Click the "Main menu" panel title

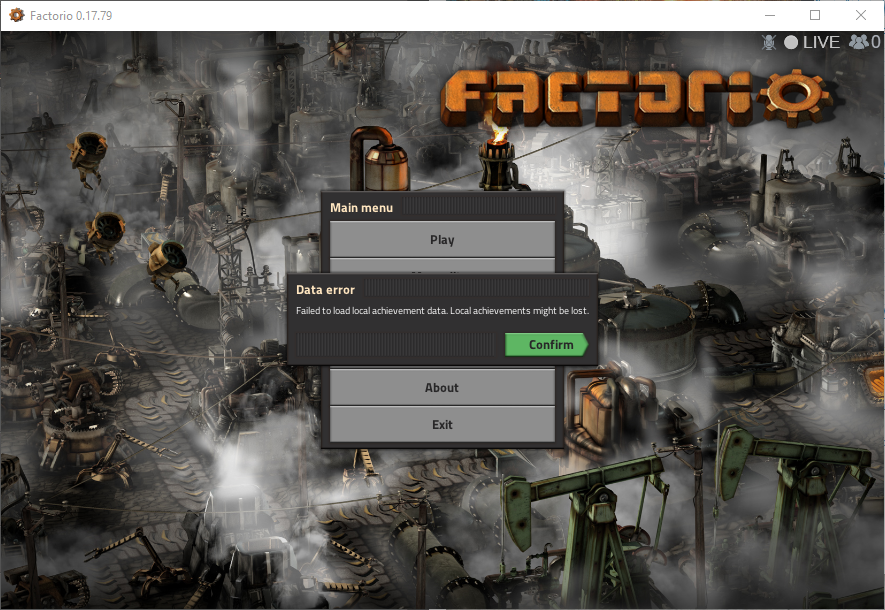(x=361, y=208)
